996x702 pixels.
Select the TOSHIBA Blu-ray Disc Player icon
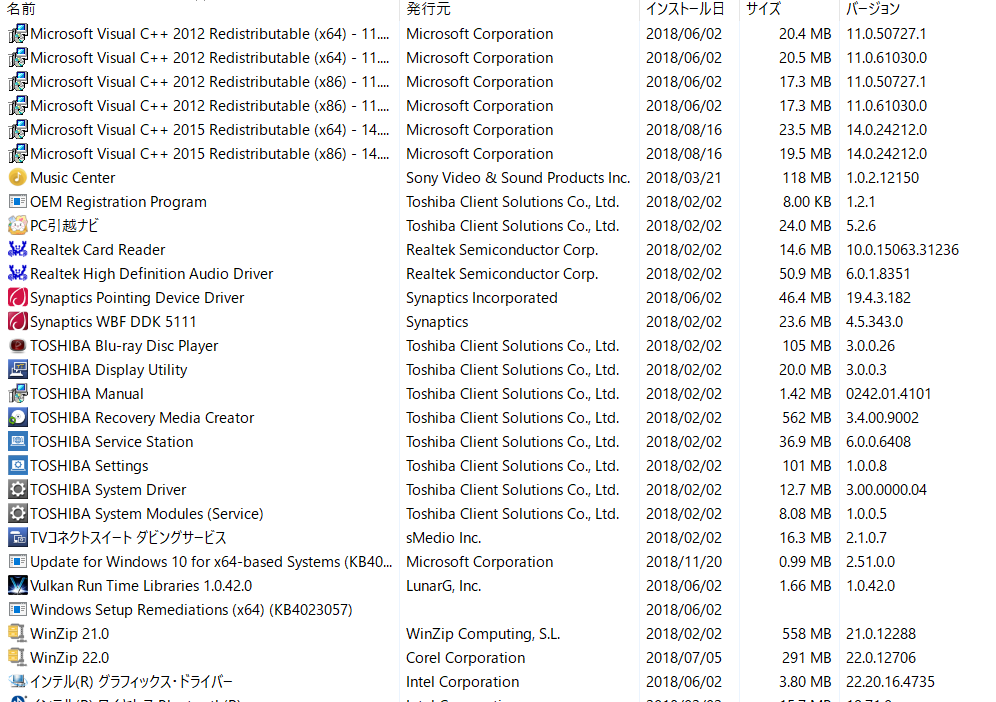click(17, 346)
